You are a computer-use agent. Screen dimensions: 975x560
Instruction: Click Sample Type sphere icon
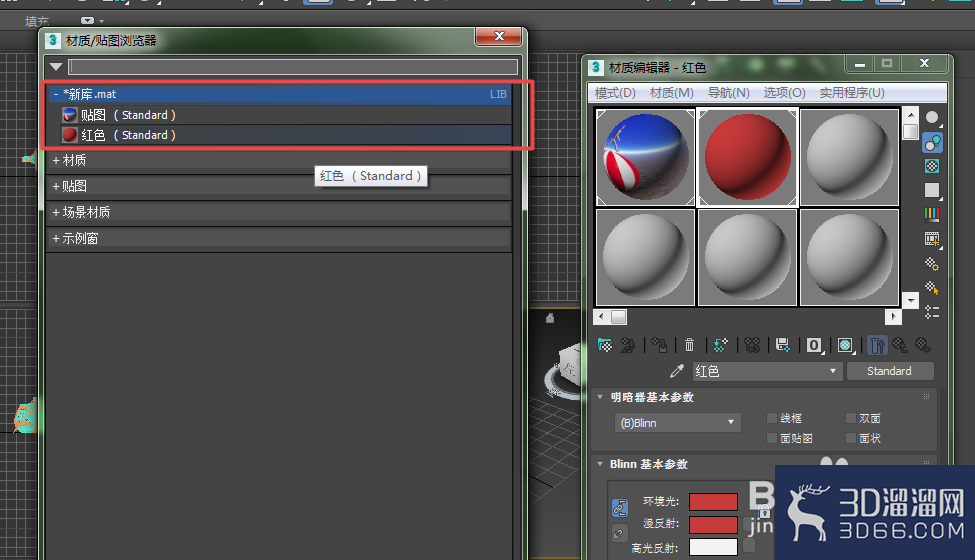[931, 117]
